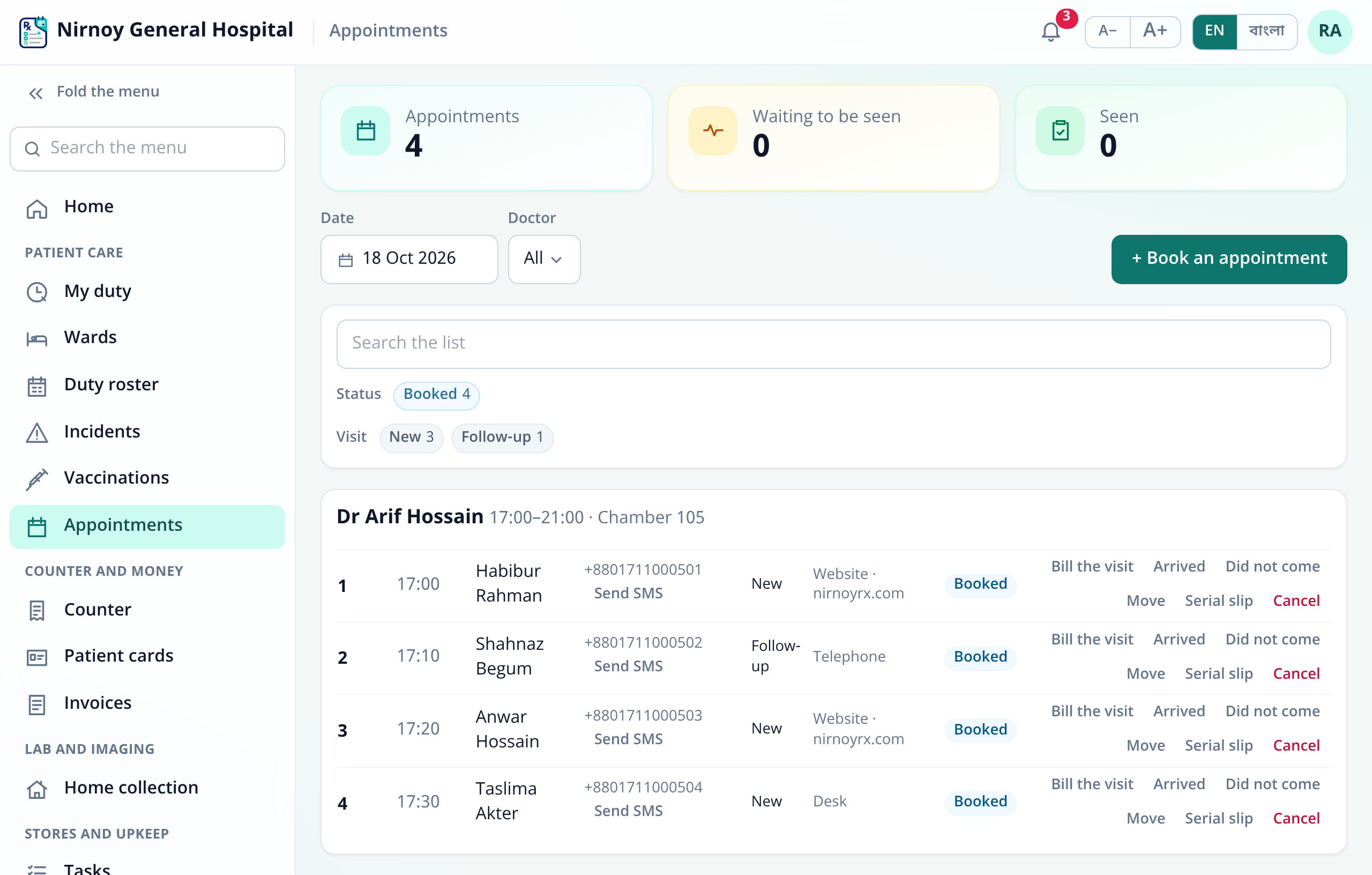Toggle the Follow-up 1 visit filter
This screenshot has width=1372, height=875.
point(503,438)
